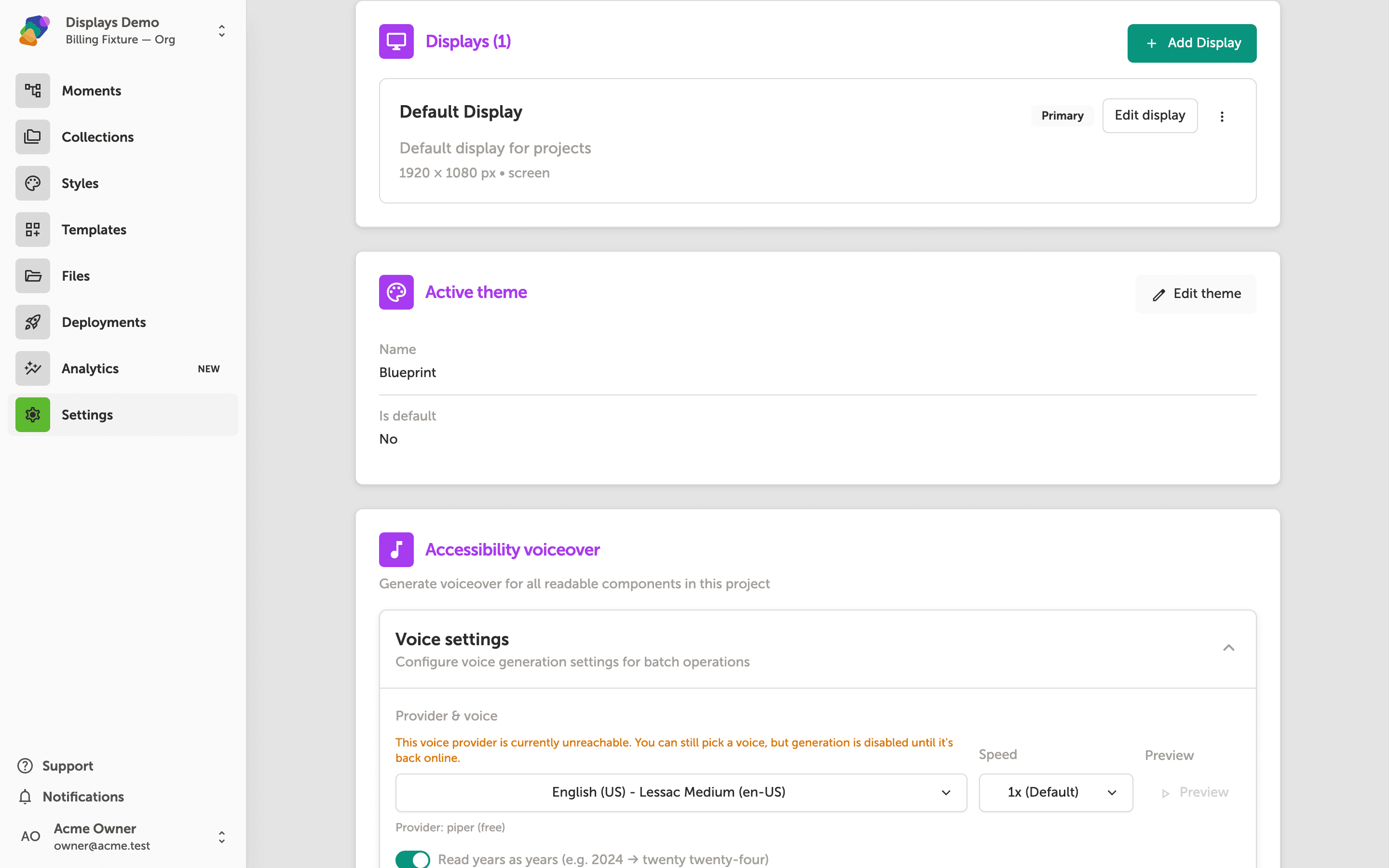Click the Provider: piper (free) text
Screen dimensions: 1389x868
pos(450,827)
